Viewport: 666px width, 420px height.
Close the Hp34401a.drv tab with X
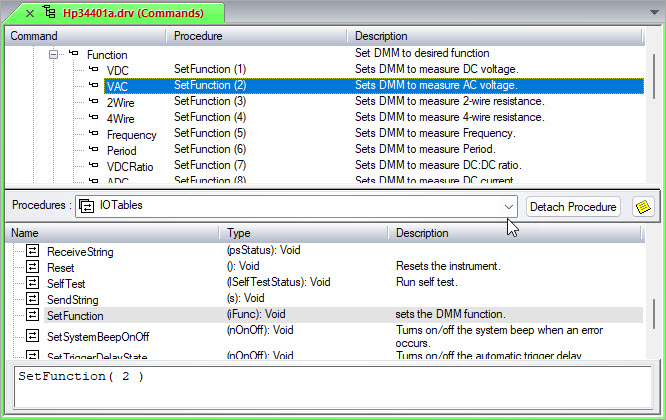click(x=28, y=14)
